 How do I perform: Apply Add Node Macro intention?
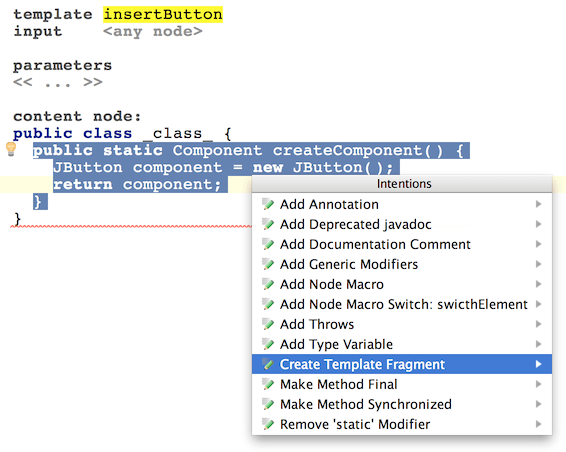point(402,284)
